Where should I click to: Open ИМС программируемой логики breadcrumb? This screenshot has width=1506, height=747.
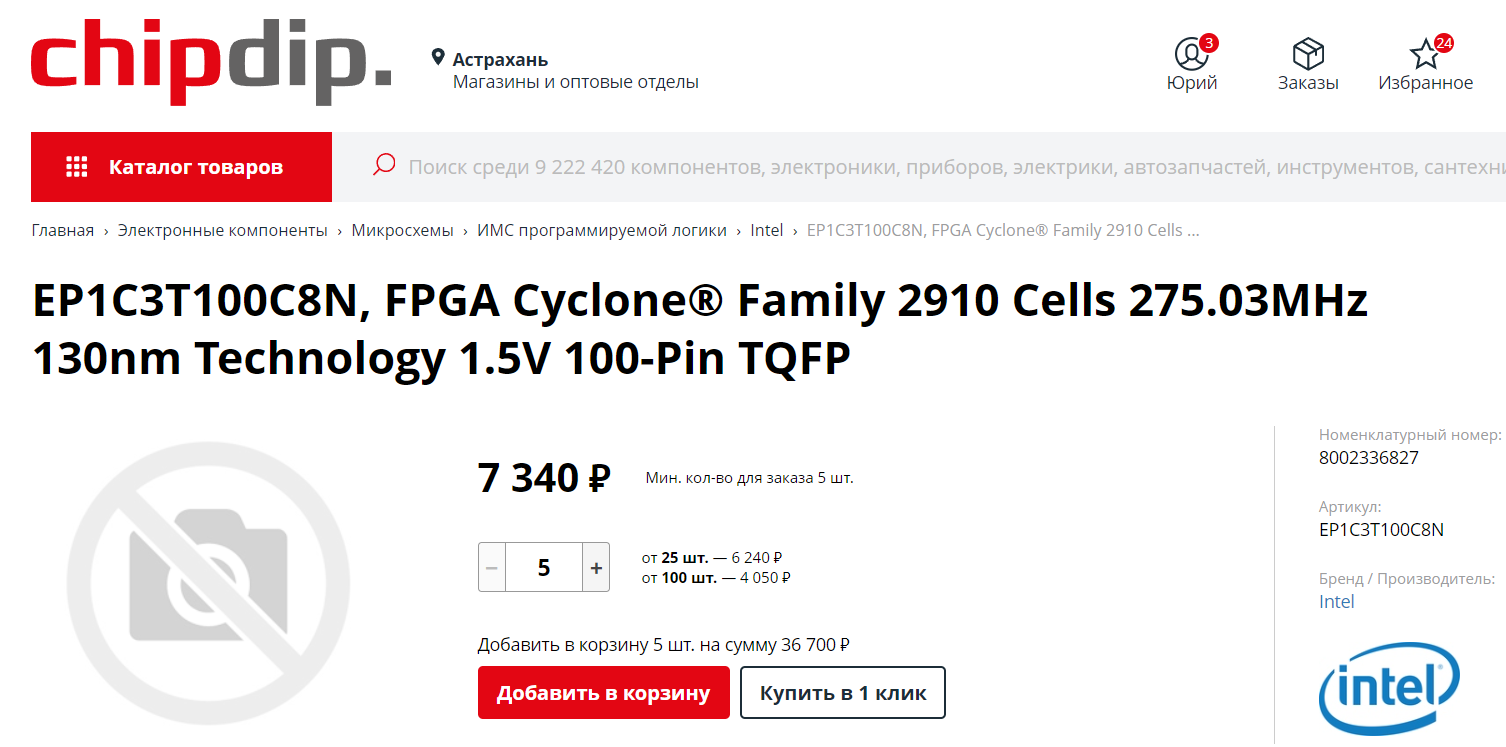tap(602, 230)
